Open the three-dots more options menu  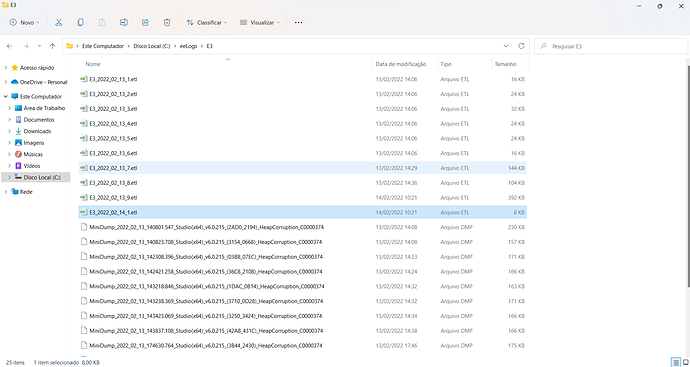tap(298, 22)
